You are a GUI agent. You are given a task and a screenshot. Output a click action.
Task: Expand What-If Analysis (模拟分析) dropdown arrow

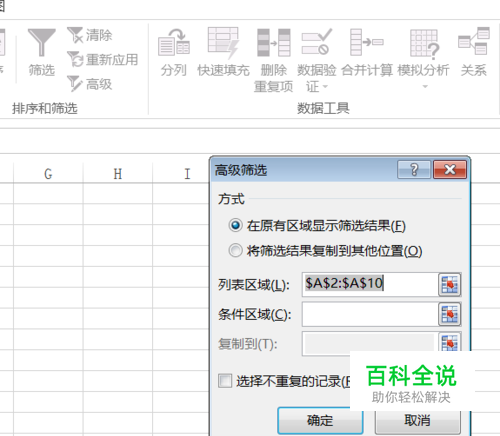click(425, 87)
